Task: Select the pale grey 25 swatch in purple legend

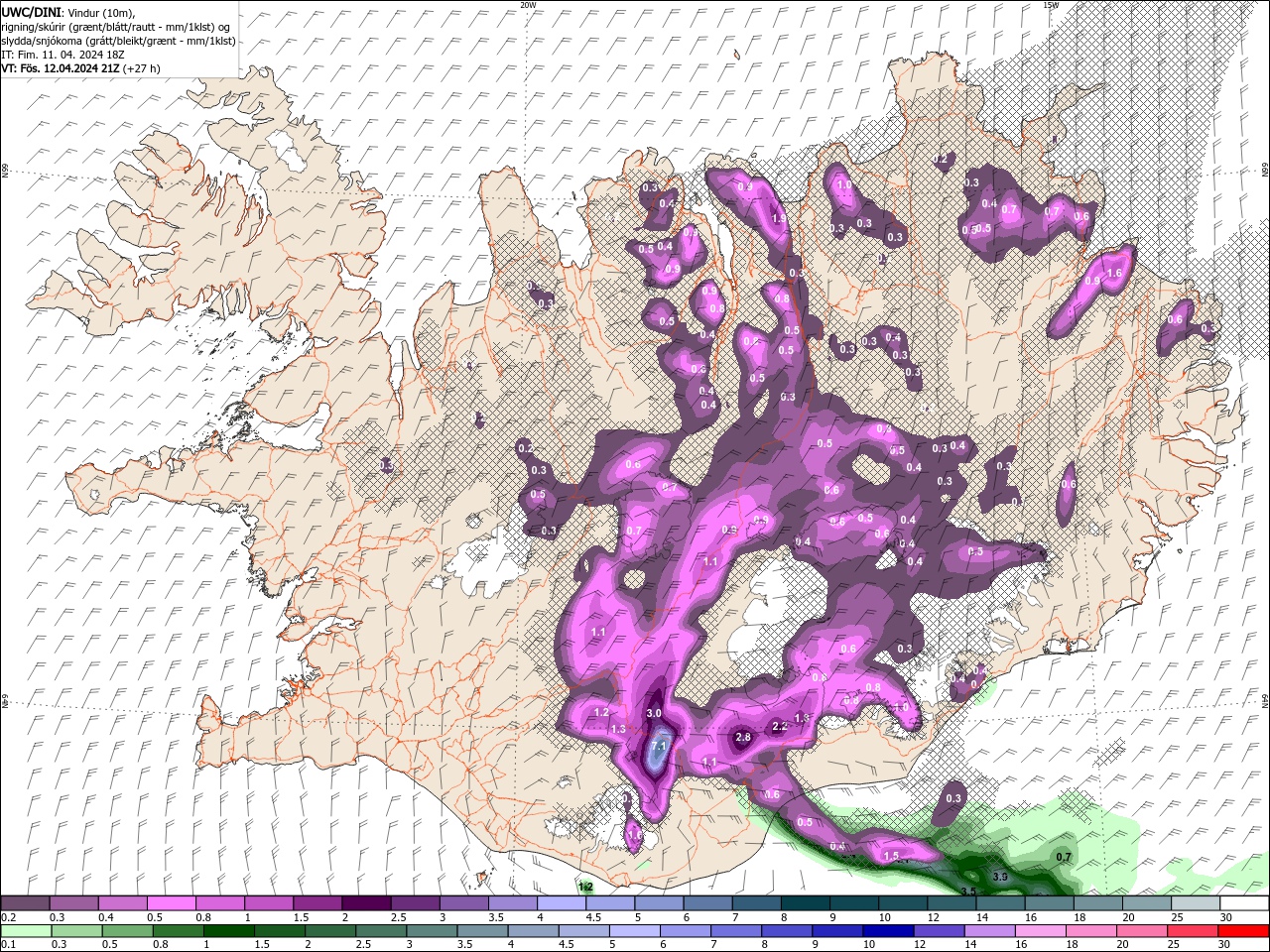Action: [1196, 903]
